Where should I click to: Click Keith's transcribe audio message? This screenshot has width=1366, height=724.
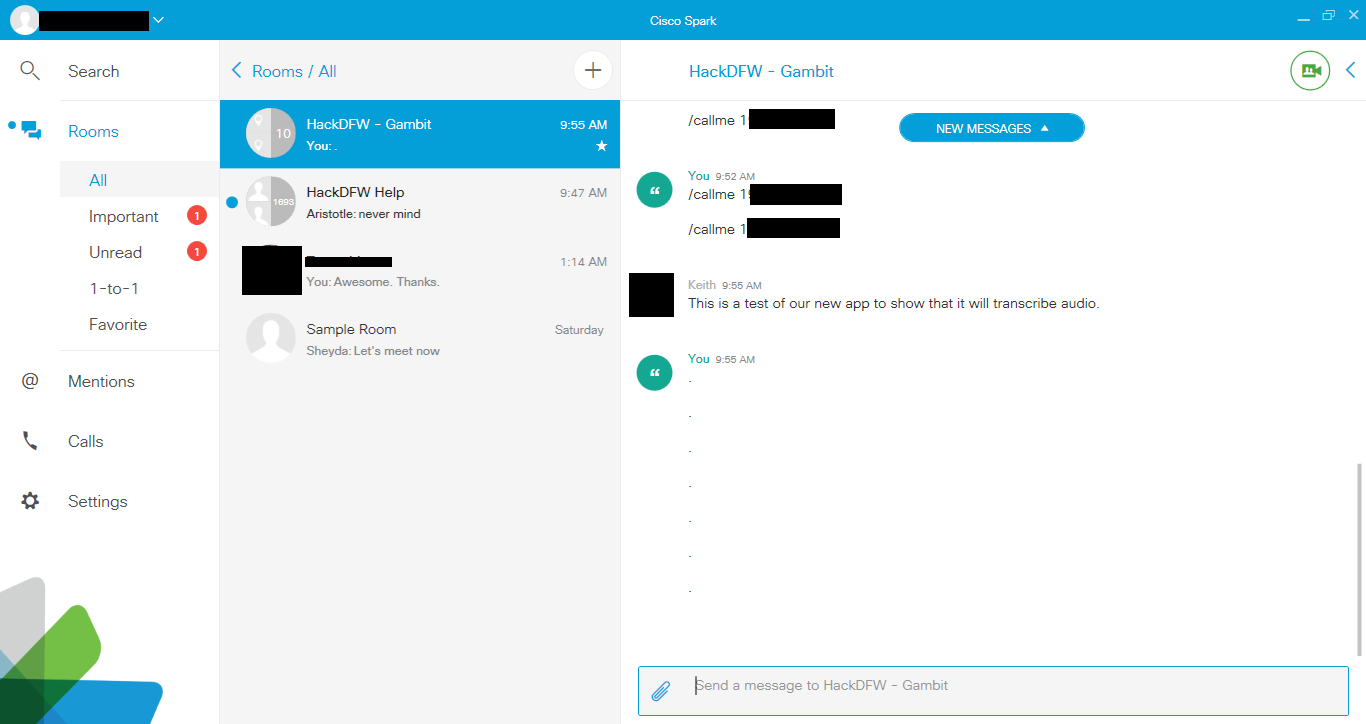(x=893, y=303)
